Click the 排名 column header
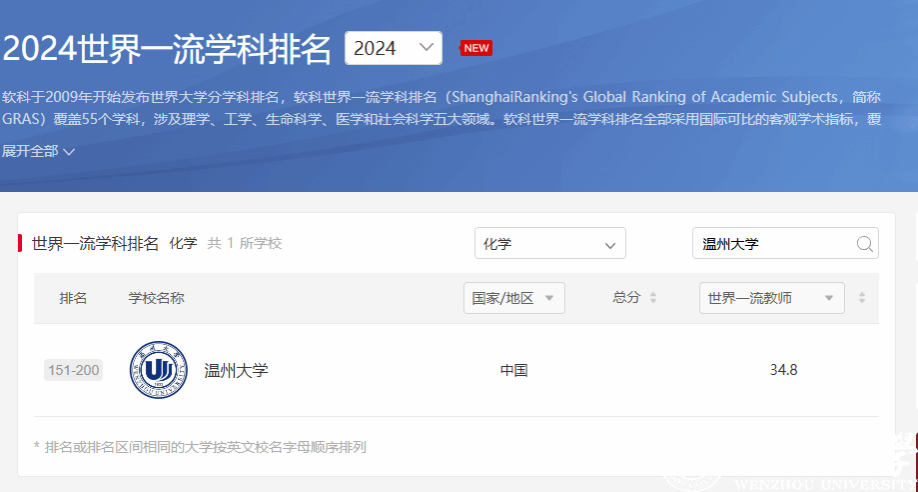Image resolution: width=918 pixels, height=492 pixels. [x=73, y=298]
